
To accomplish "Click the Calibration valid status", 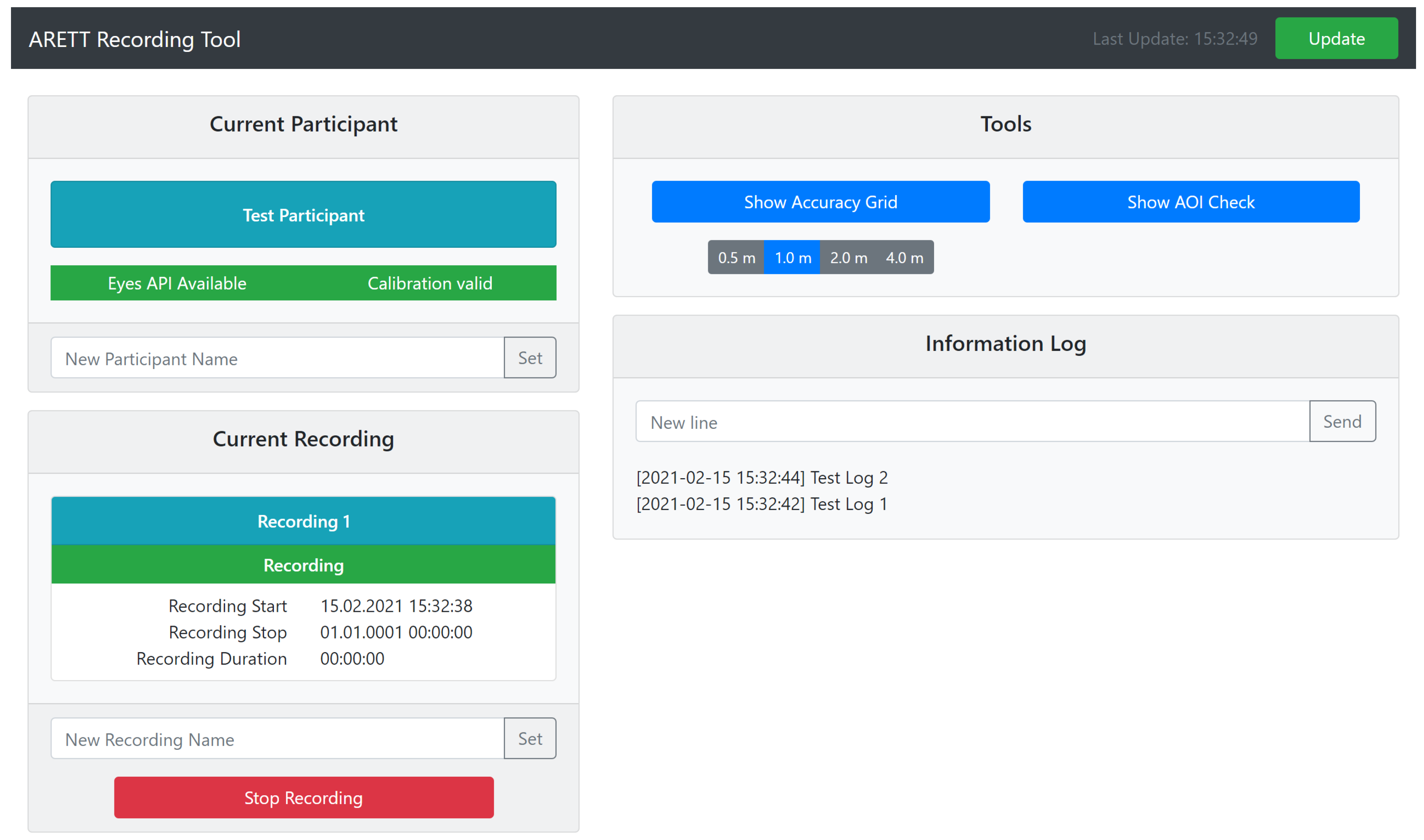I will pyautogui.click(x=430, y=283).
